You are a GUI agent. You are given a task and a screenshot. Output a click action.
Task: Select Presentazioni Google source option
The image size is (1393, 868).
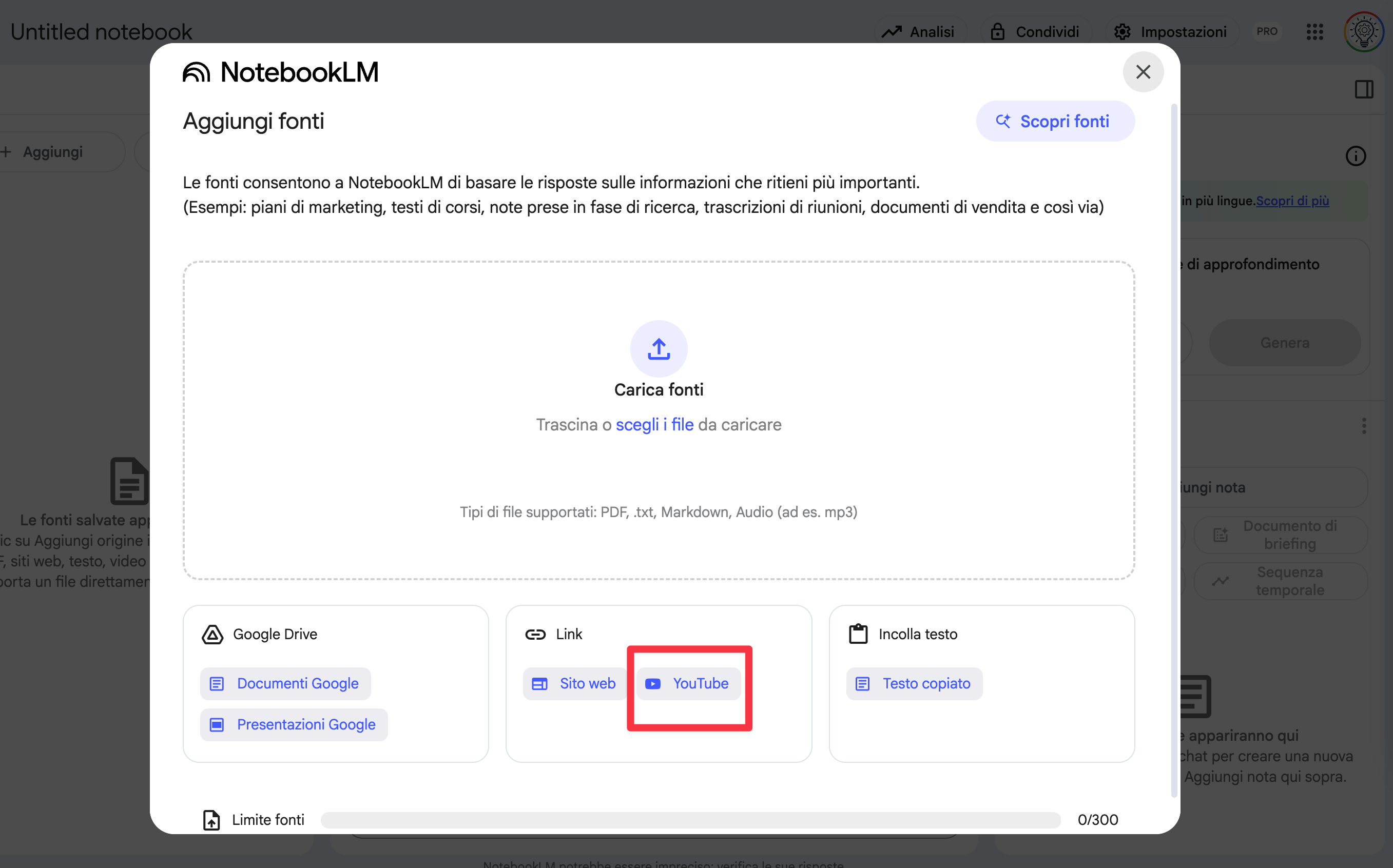[x=294, y=724]
